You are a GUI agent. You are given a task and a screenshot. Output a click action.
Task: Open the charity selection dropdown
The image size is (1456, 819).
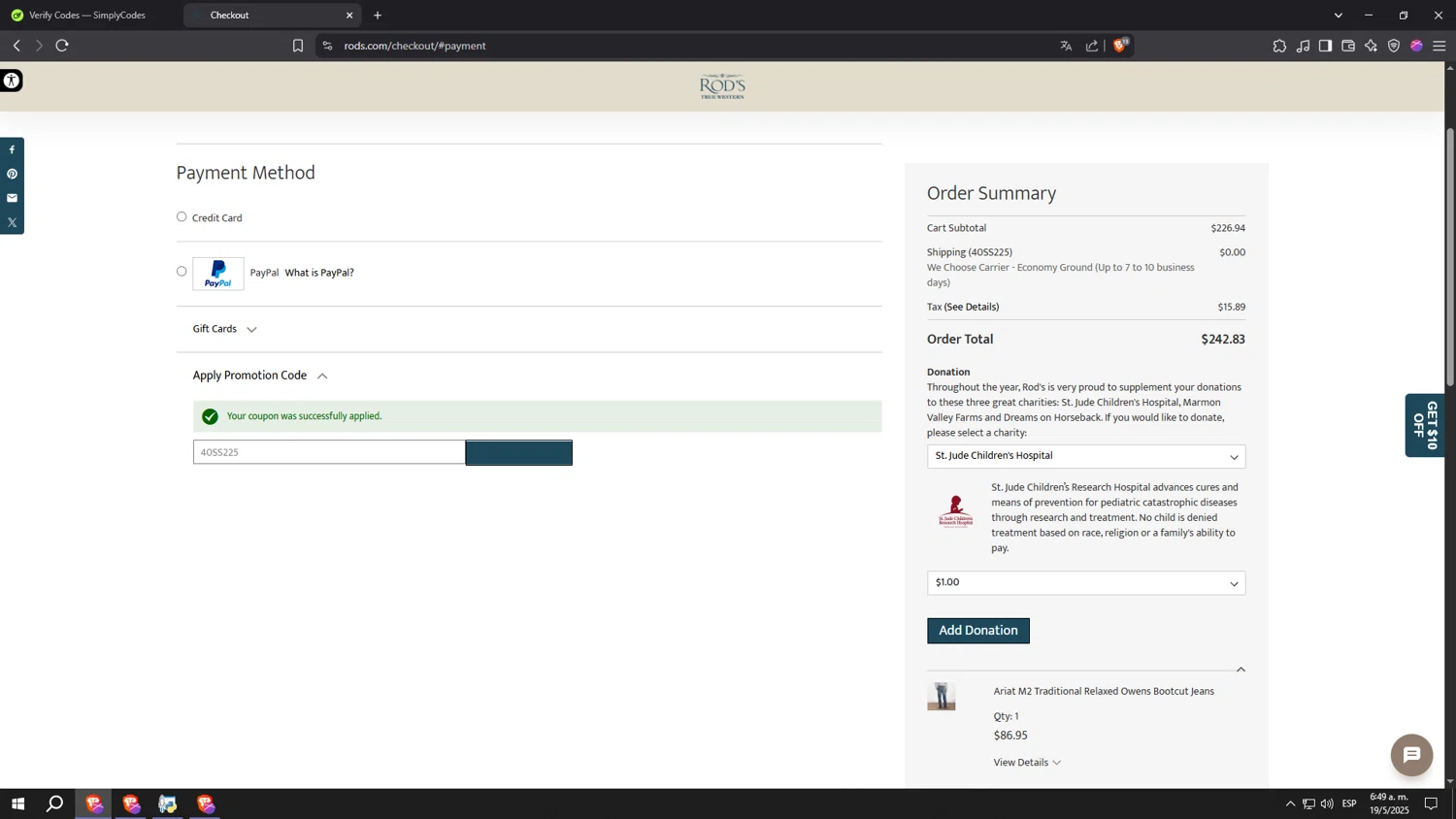1086,456
